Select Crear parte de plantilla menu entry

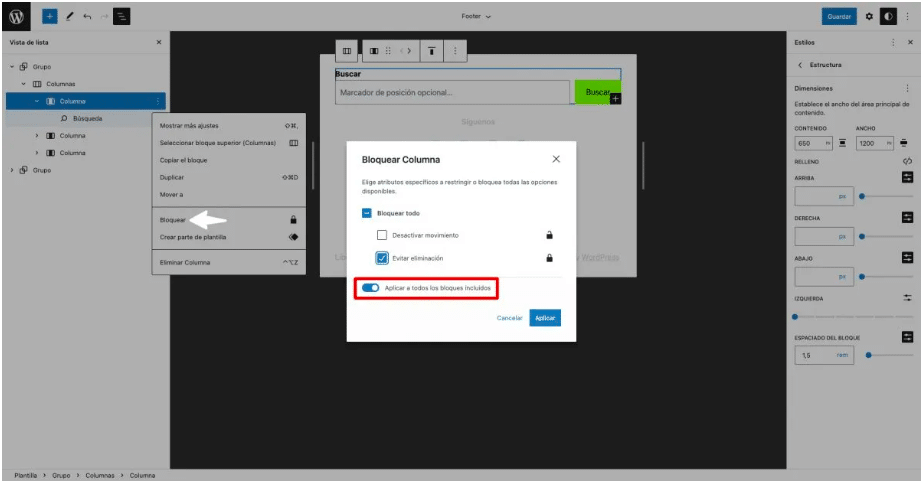coord(228,237)
